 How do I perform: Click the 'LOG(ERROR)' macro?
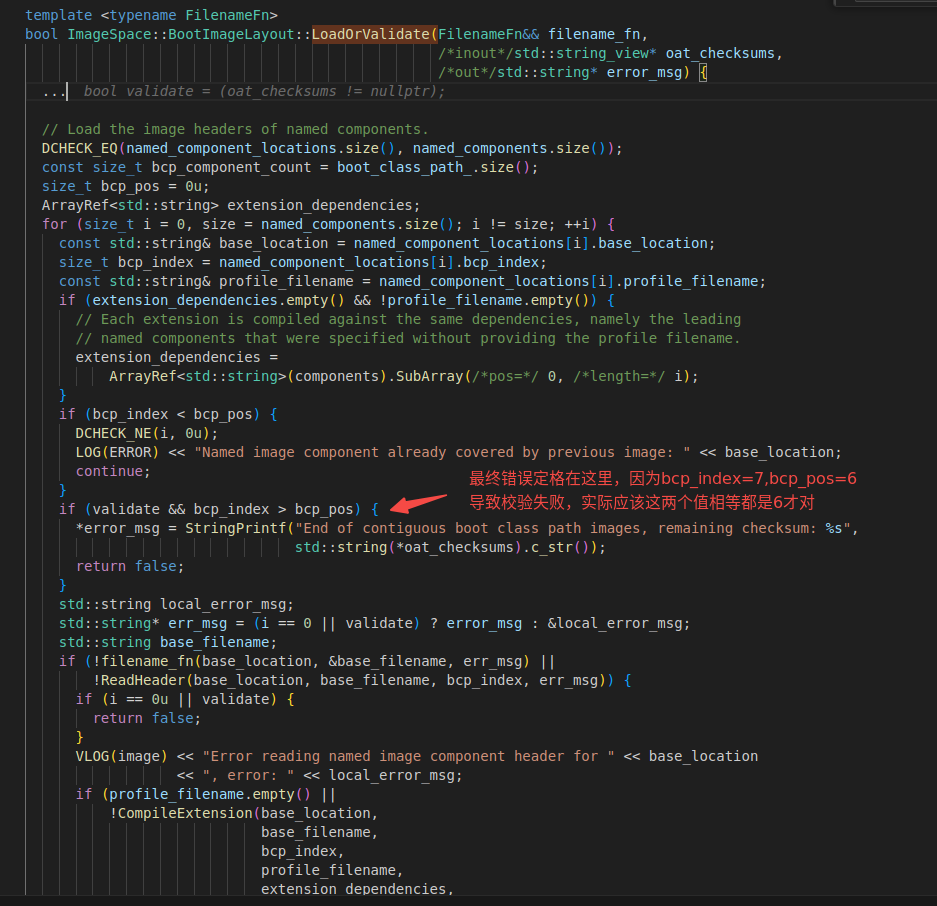coord(117,453)
